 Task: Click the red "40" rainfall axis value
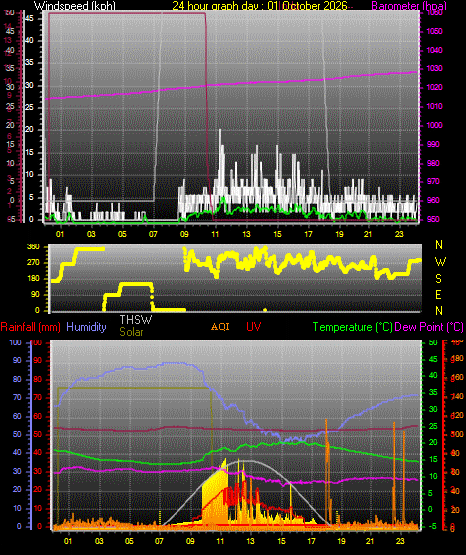[38, 453]
